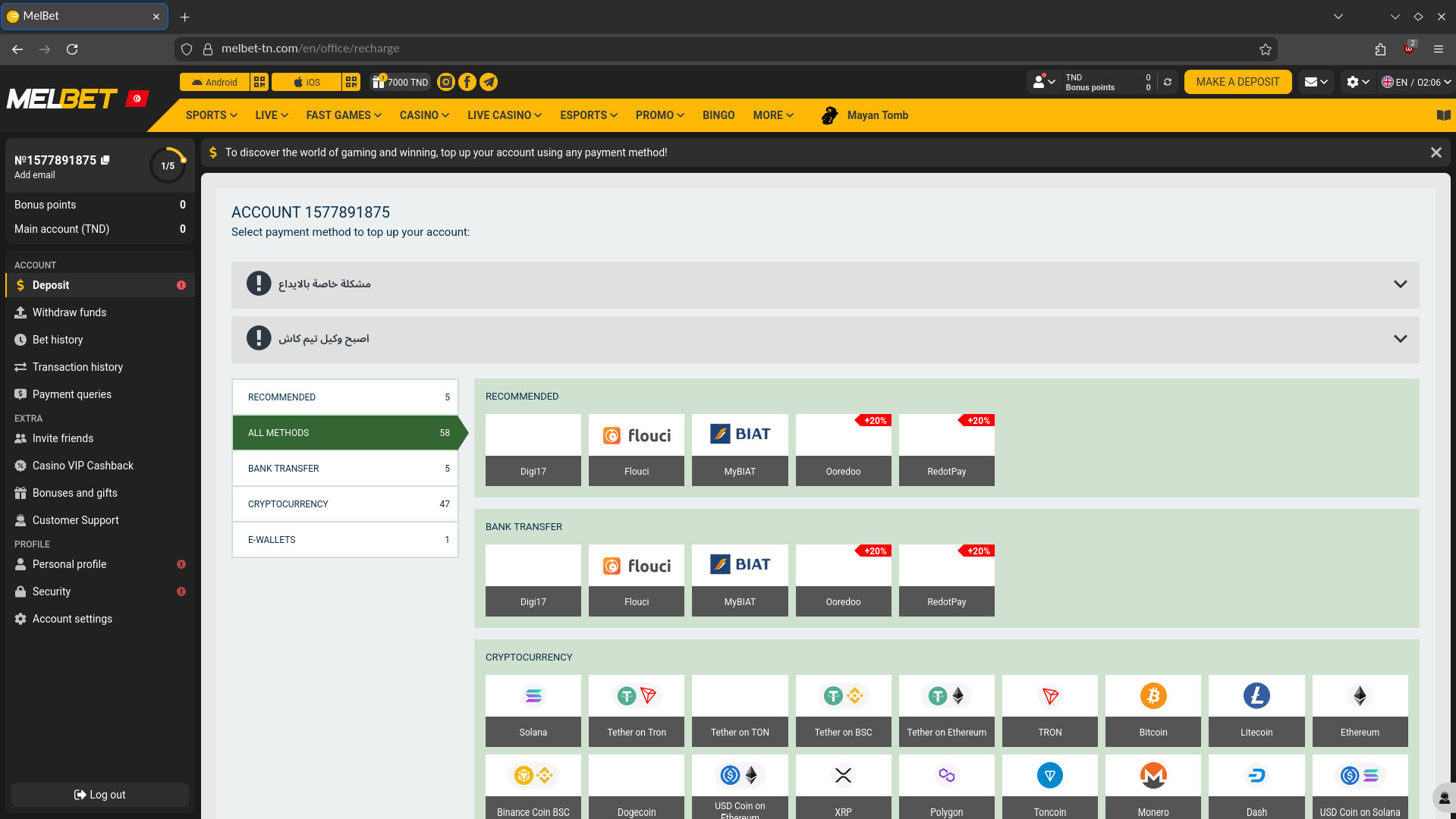Screen dimensions: 1456x819
Task: Open Withdraw funds in sidebar
Action: point(100,312)
